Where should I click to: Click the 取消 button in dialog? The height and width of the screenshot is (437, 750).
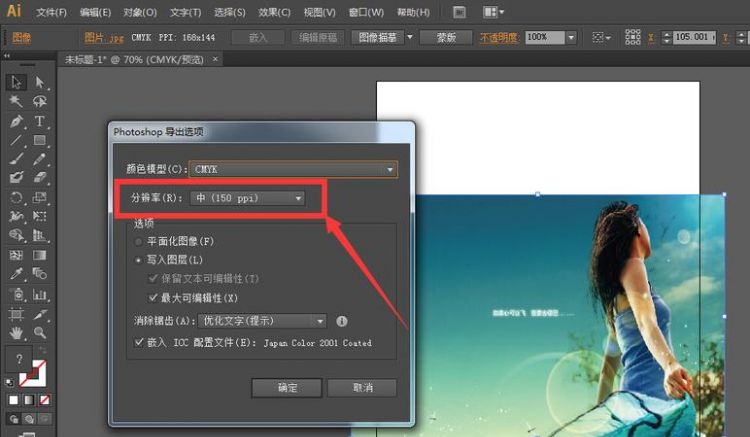click(x=362, y=388)
